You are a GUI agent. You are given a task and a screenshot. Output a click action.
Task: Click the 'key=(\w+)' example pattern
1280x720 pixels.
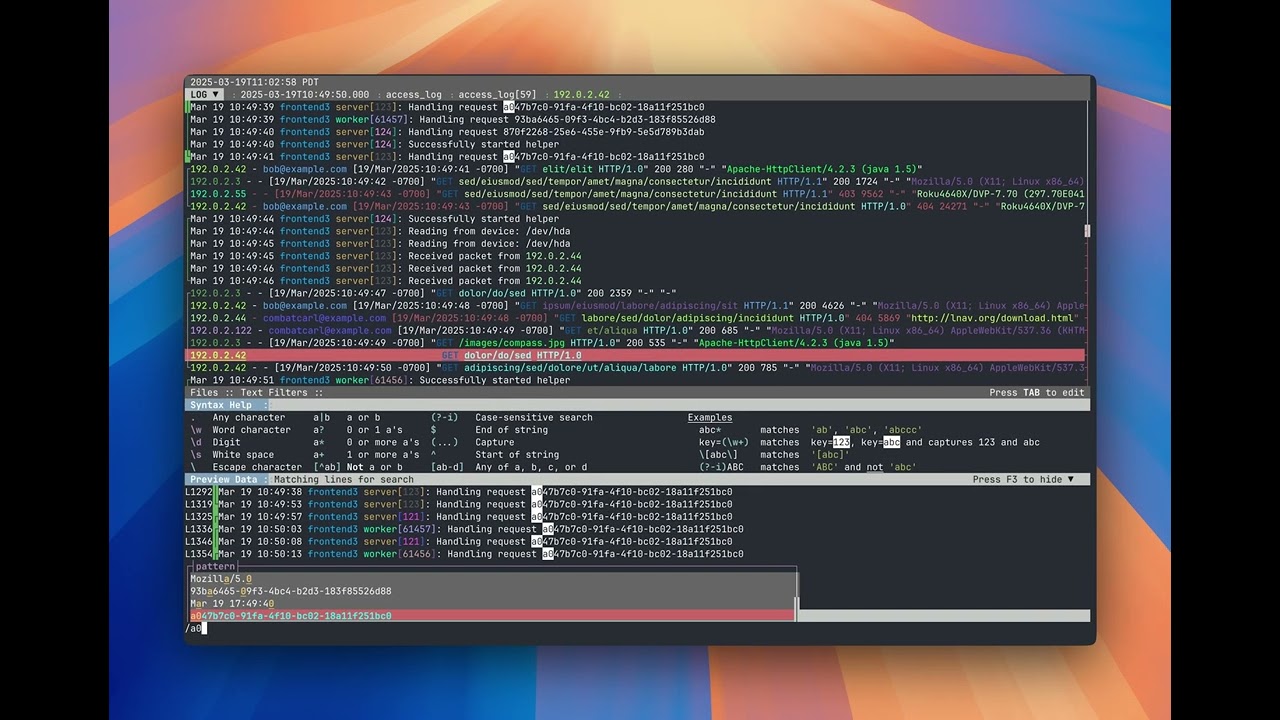point(724,442)
